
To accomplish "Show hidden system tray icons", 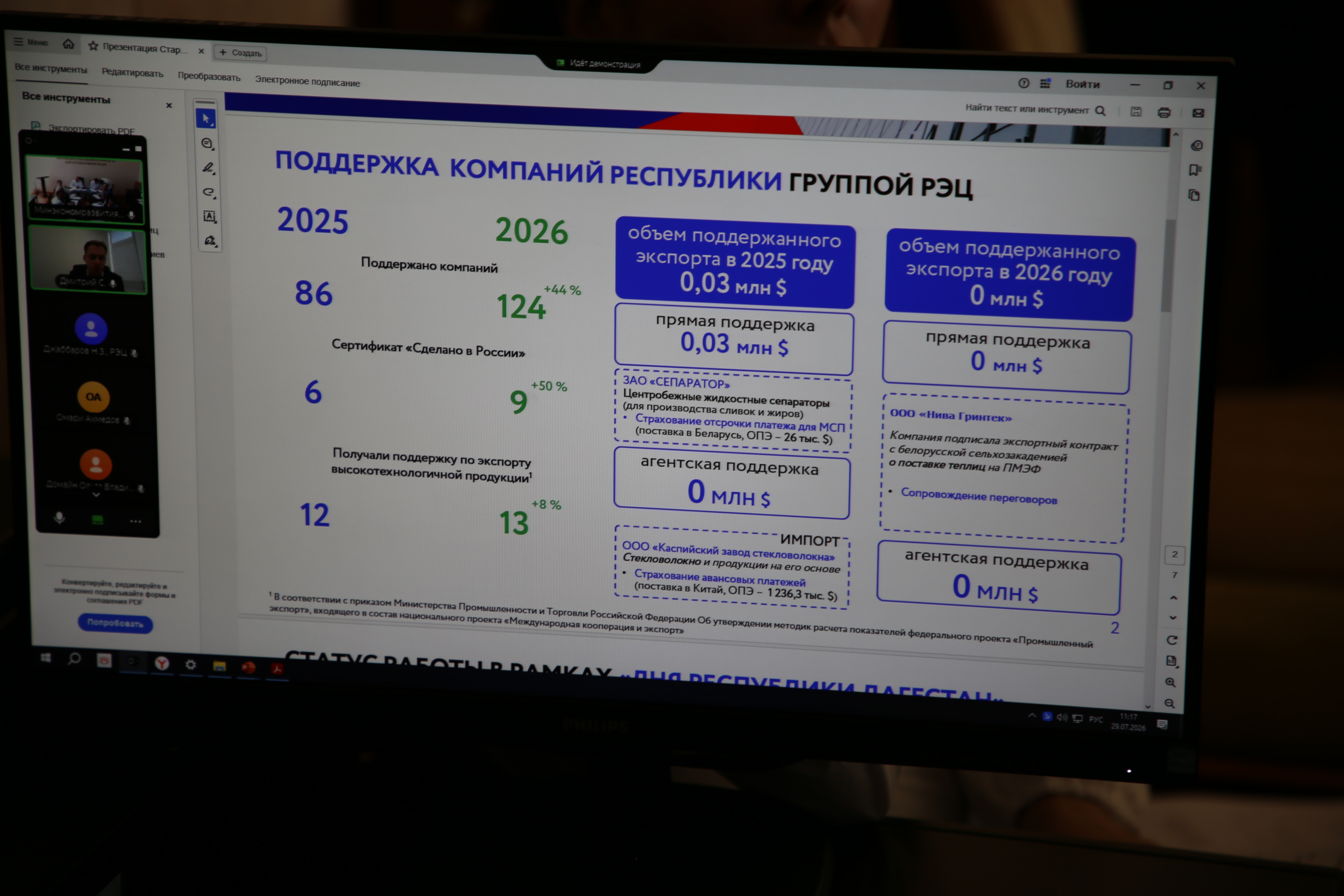I will 1032,715.
